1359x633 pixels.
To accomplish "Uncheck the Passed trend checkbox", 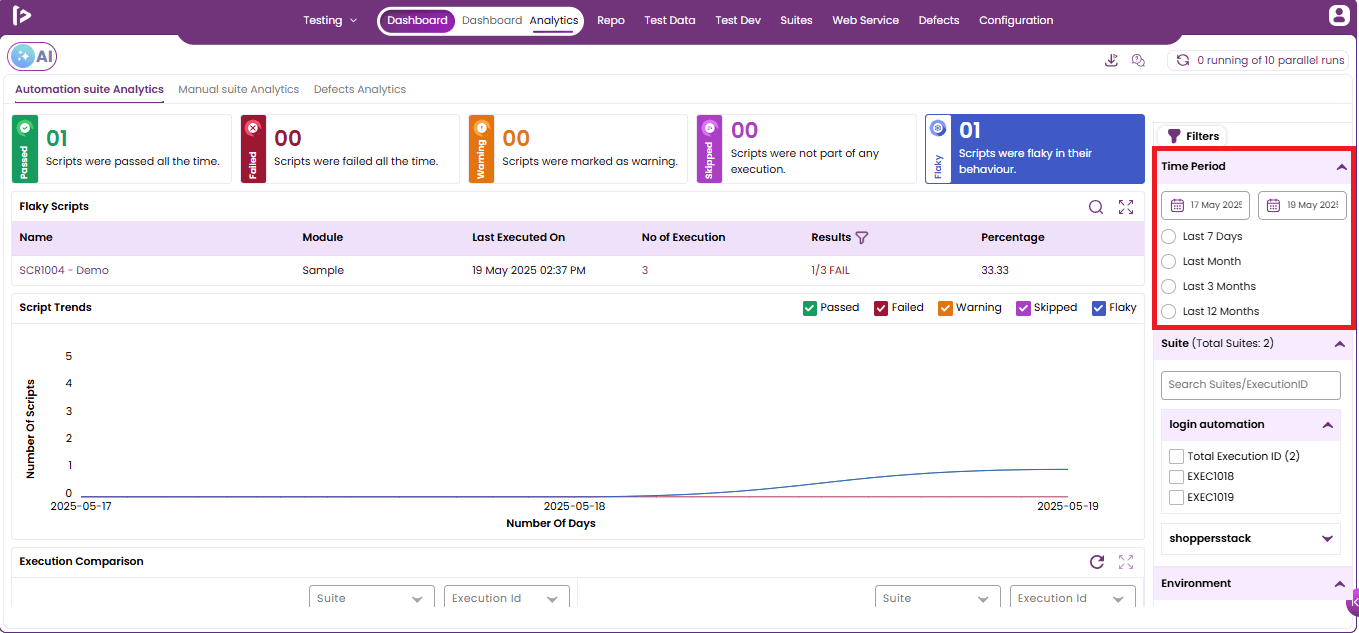I will click(x=810, y=308).
